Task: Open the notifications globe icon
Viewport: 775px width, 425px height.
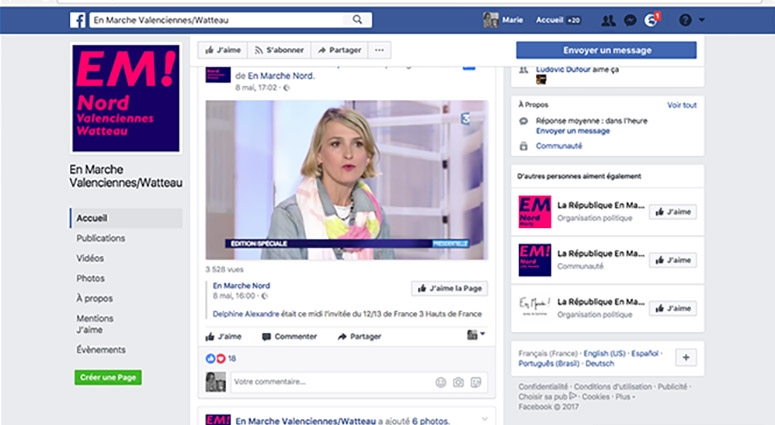Action: [651, 20]
